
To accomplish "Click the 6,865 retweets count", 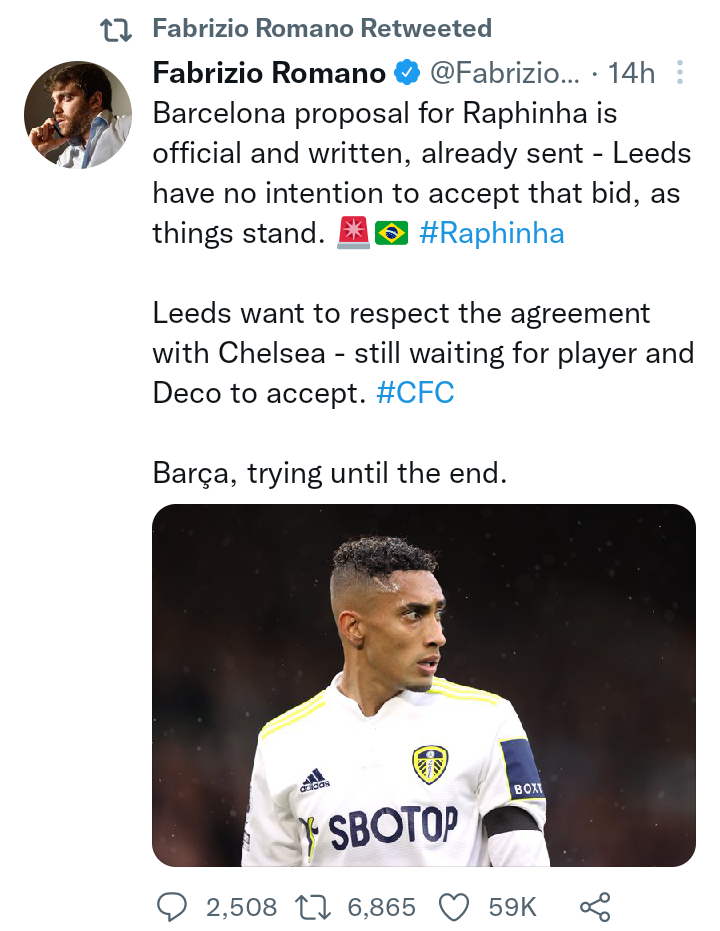I will pyautogui.click(x=381, y=907).
